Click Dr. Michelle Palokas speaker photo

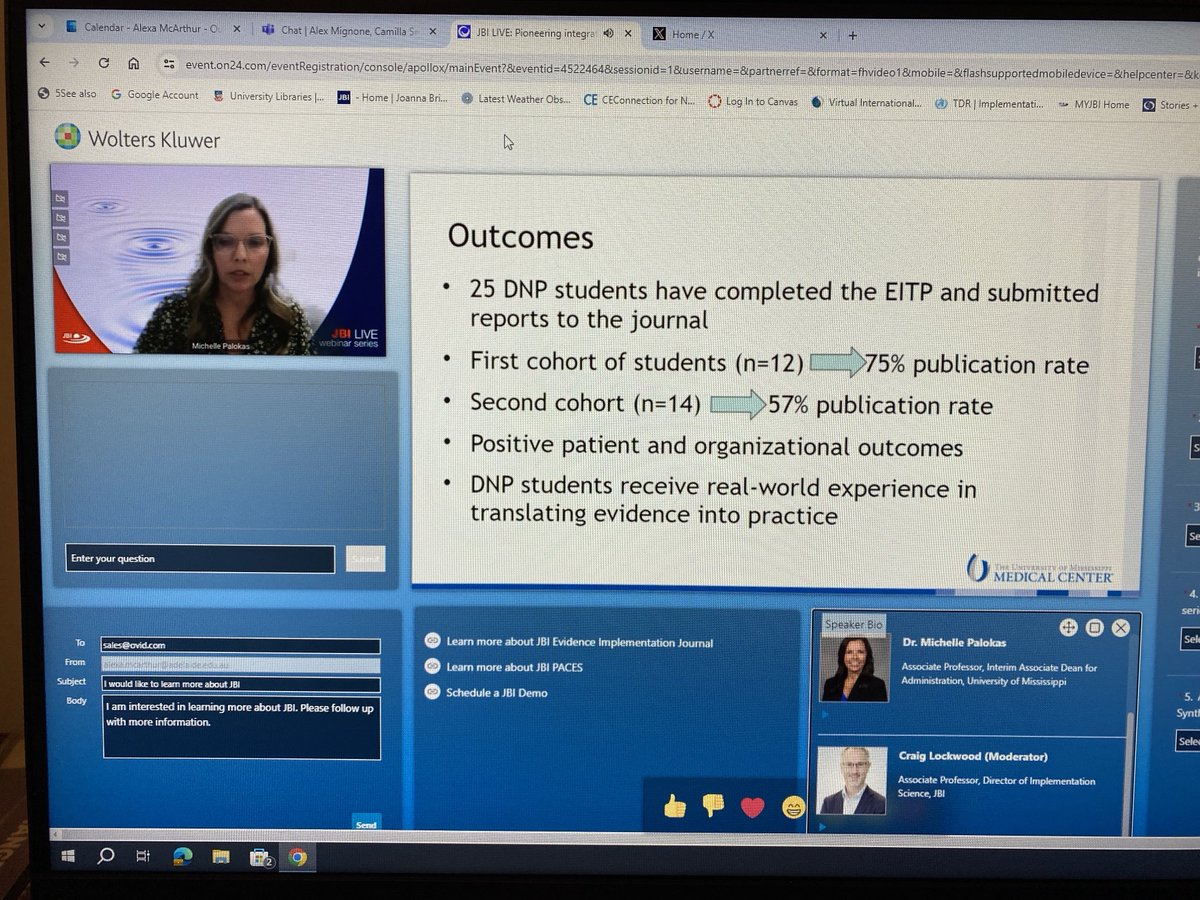pyautogui.click(x=853, y=669)
